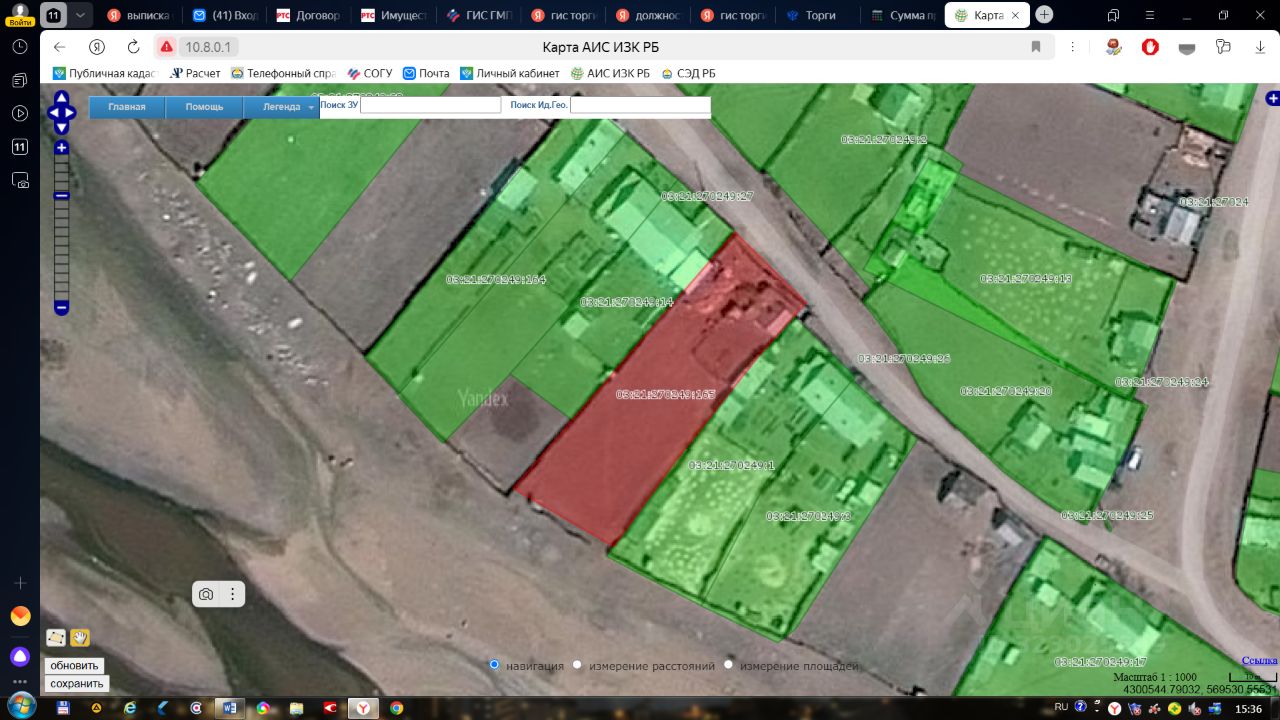Take a screenshot with the camera icon
This screenshot has width=1280, height=720.
206,594
